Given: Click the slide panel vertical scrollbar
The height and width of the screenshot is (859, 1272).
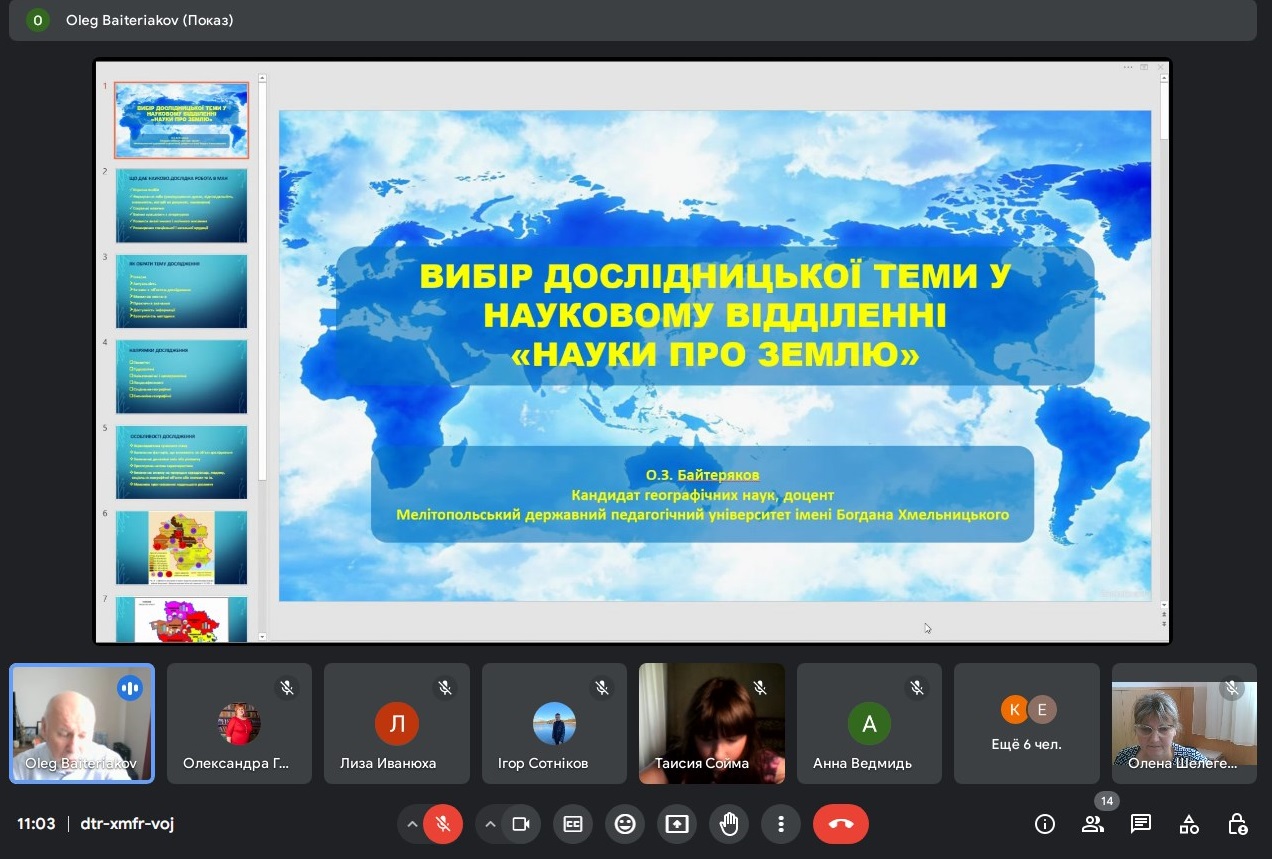Looking at the screenshot, I should [262, 300].
